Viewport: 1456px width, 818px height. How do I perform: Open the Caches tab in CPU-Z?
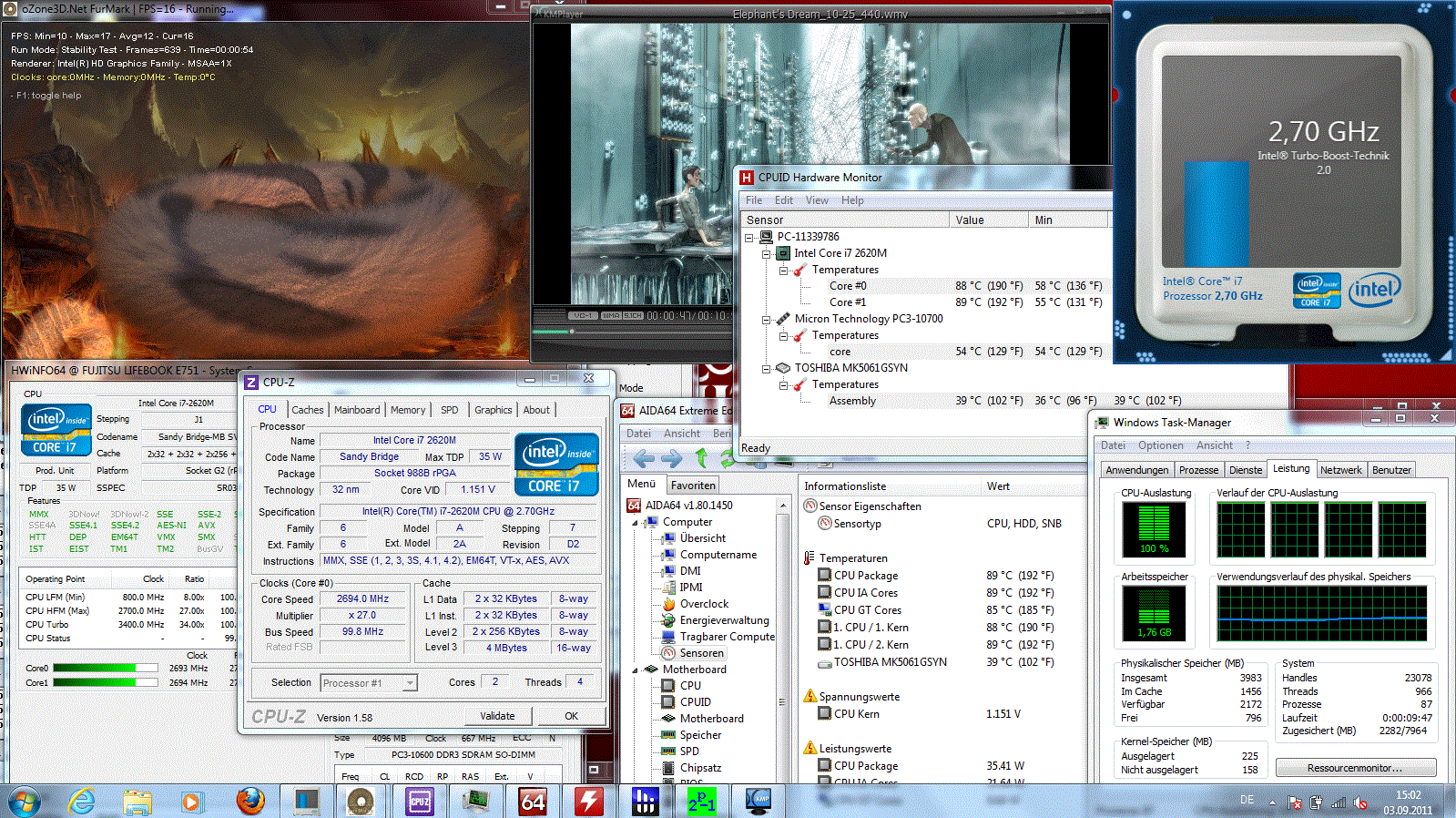308,410
